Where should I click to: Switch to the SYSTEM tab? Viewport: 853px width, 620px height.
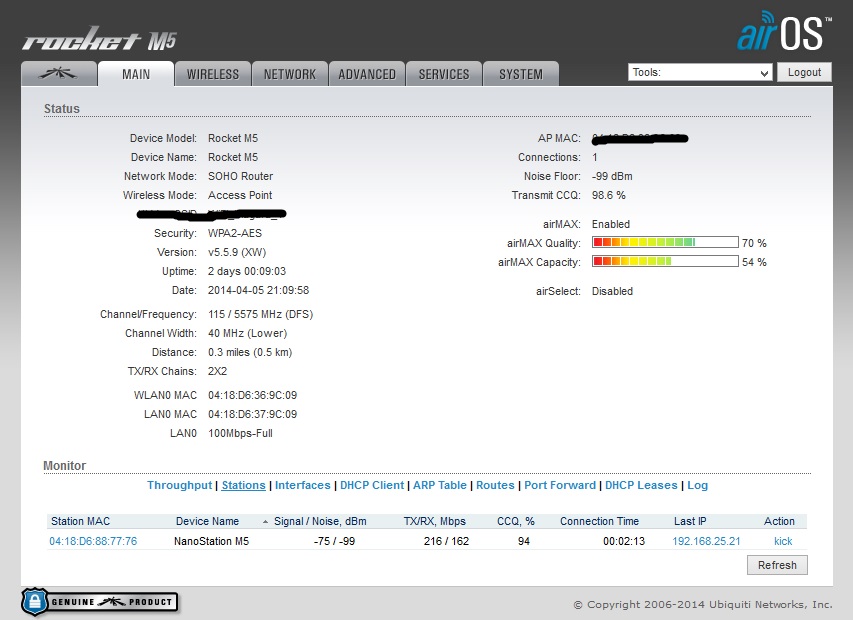(x=521, y=74)
